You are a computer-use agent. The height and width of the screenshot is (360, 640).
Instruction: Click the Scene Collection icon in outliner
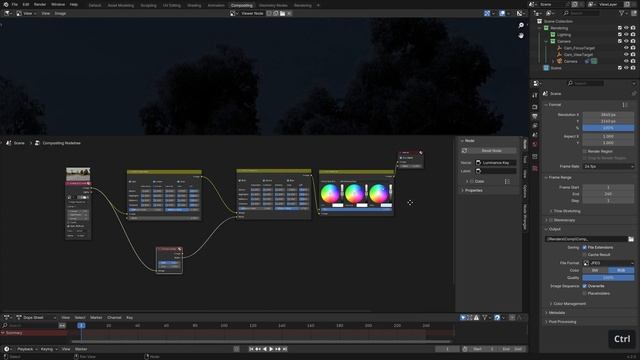[540, 21]
